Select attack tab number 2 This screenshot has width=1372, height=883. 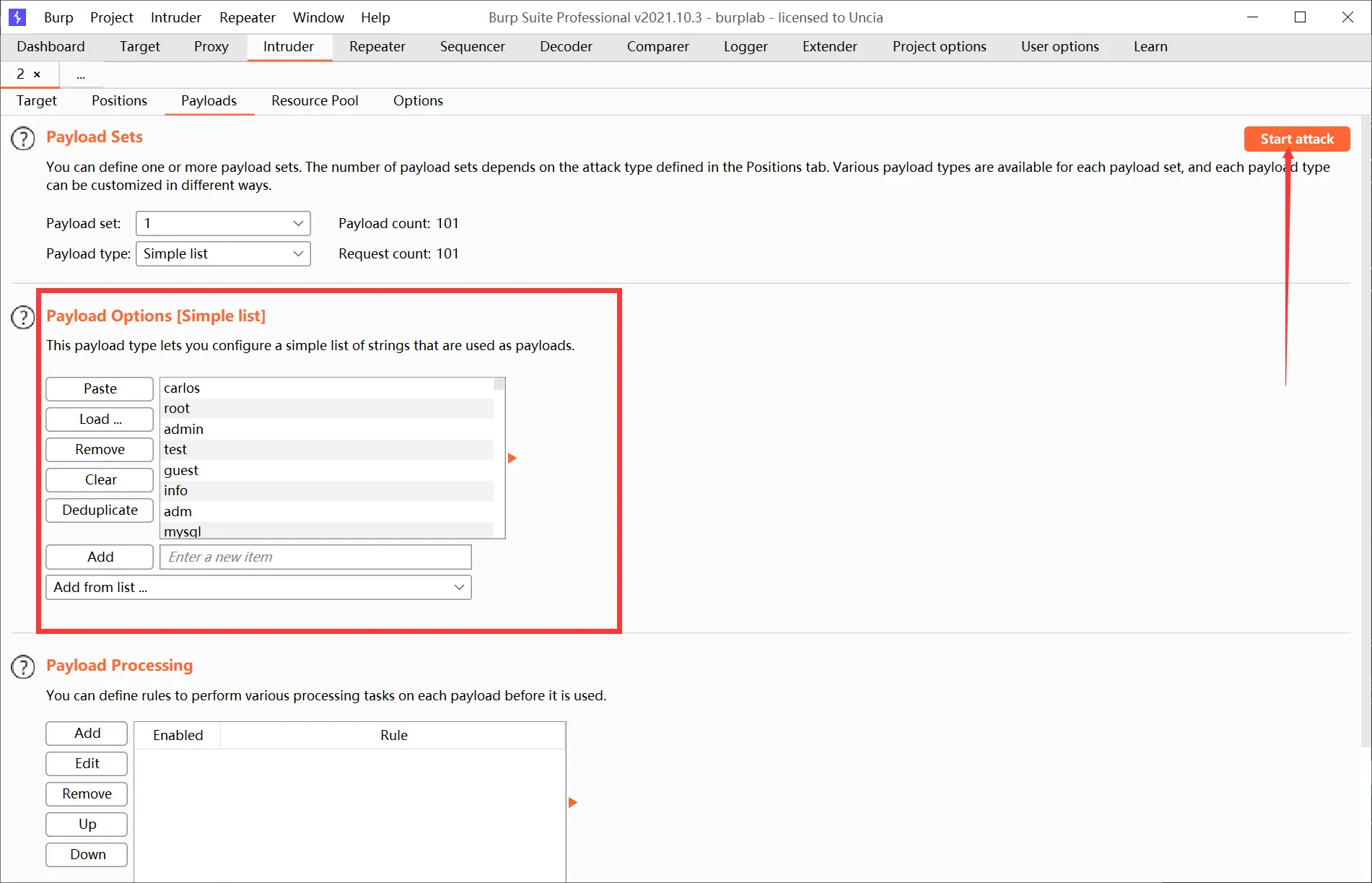tap(21, 74)
